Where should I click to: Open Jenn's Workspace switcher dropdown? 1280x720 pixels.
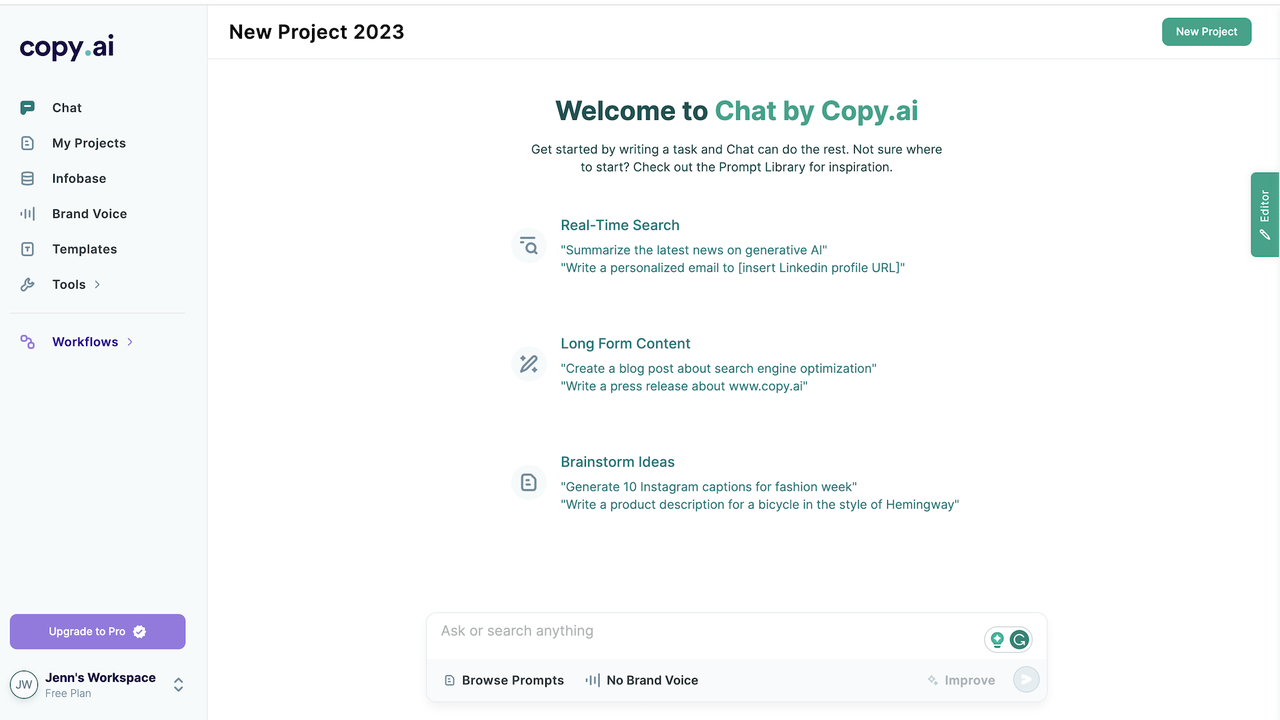click(x=178, y=685)
